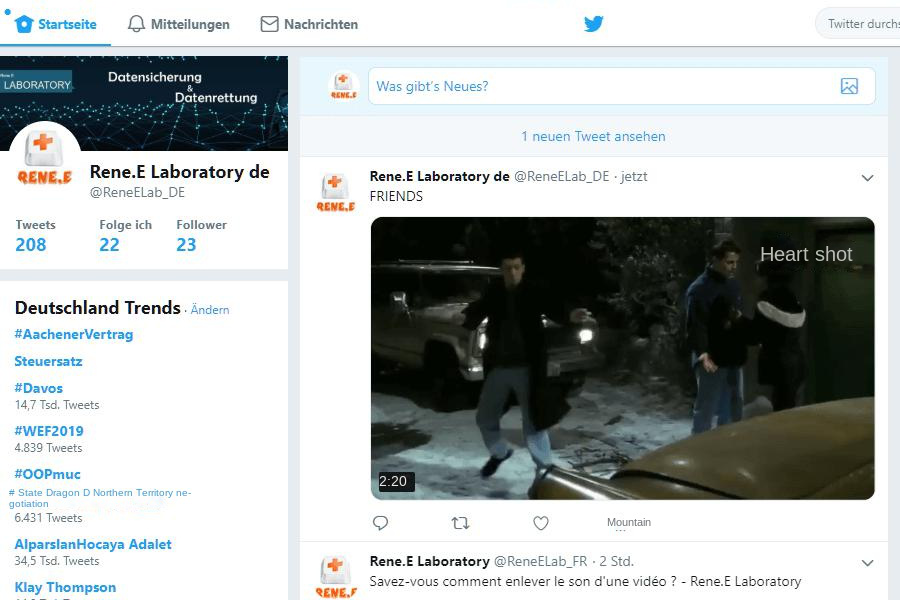Click avatar beside FRIENDS tweet

336,193
